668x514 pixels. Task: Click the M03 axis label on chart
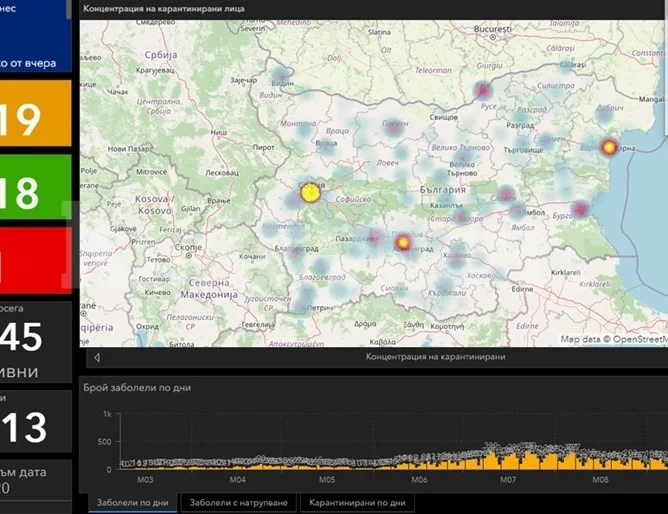pyautogui.click(x=145, y=480)
